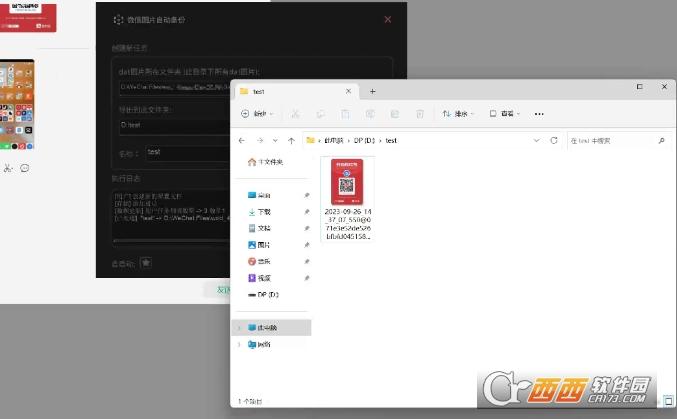Close the Explorer window
The height and width of the screenshot is (419, 677).
pos(664,87)
